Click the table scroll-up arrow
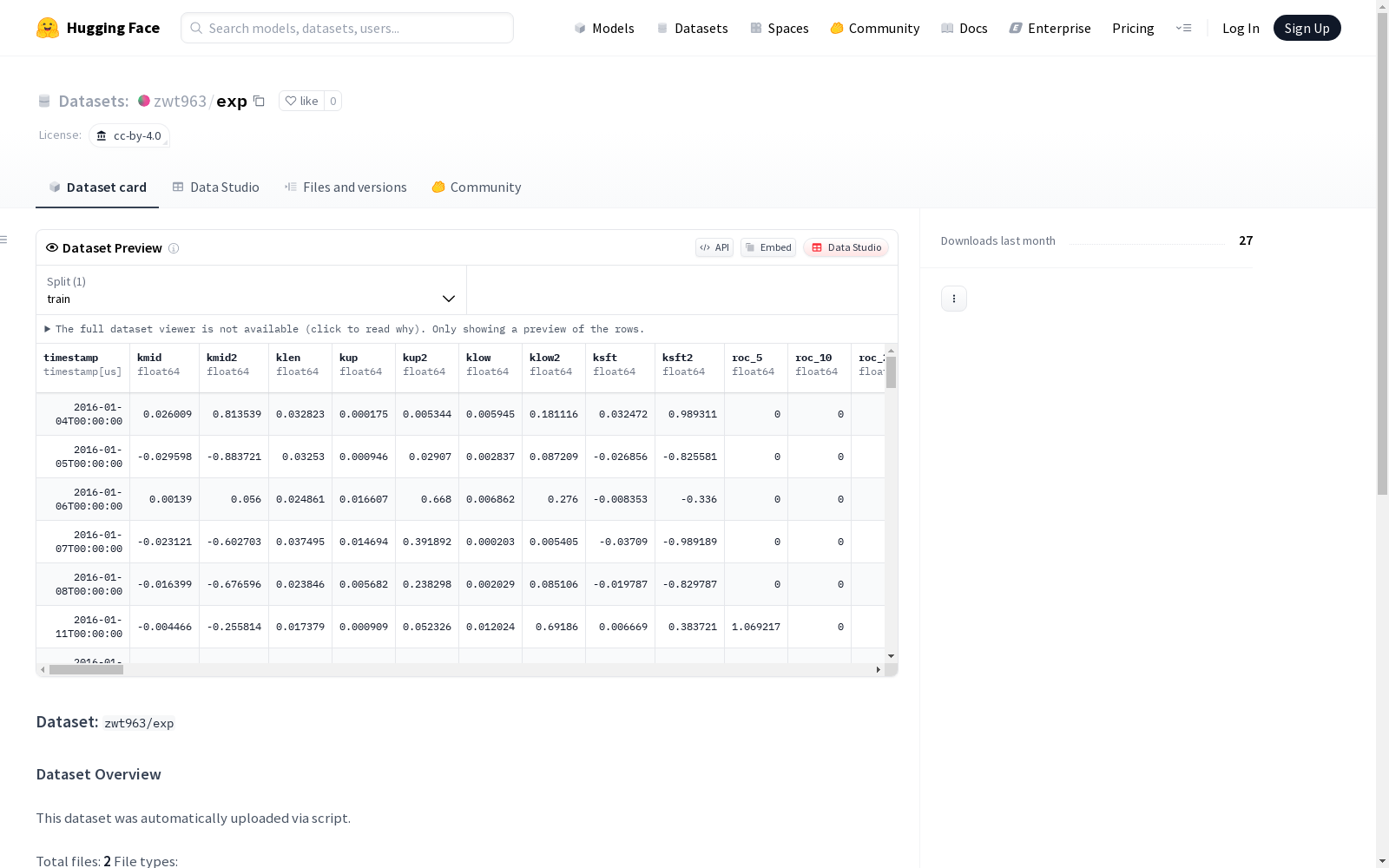This screenshot has height=868, width=1389. point(891,351)
